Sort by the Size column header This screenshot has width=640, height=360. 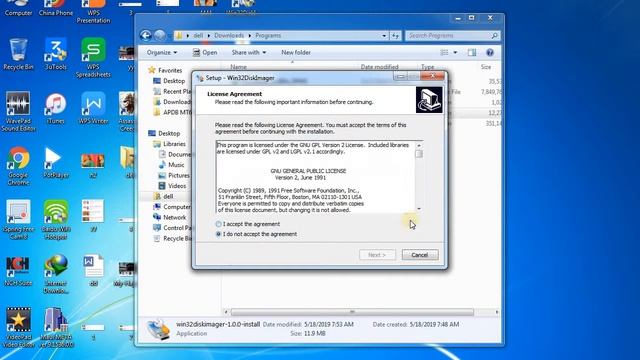point(486,67)
